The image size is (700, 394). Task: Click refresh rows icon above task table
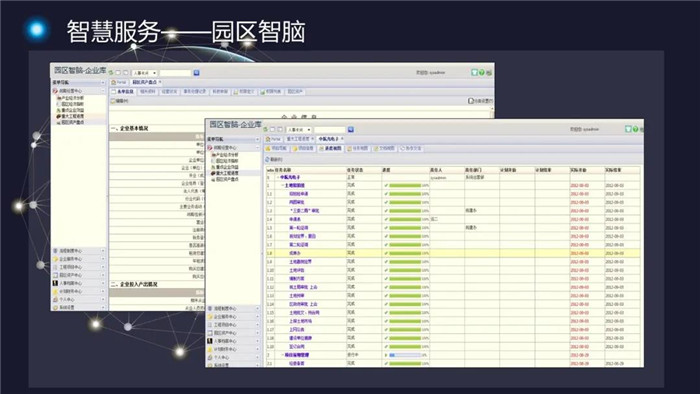point(267,159)
